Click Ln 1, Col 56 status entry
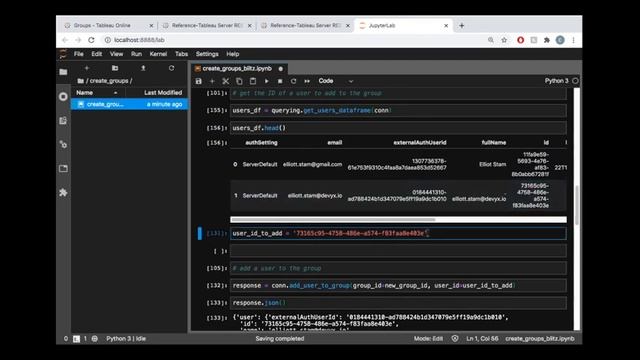The height and width of the screenshot is (360, 640). [x=482, y=339]
